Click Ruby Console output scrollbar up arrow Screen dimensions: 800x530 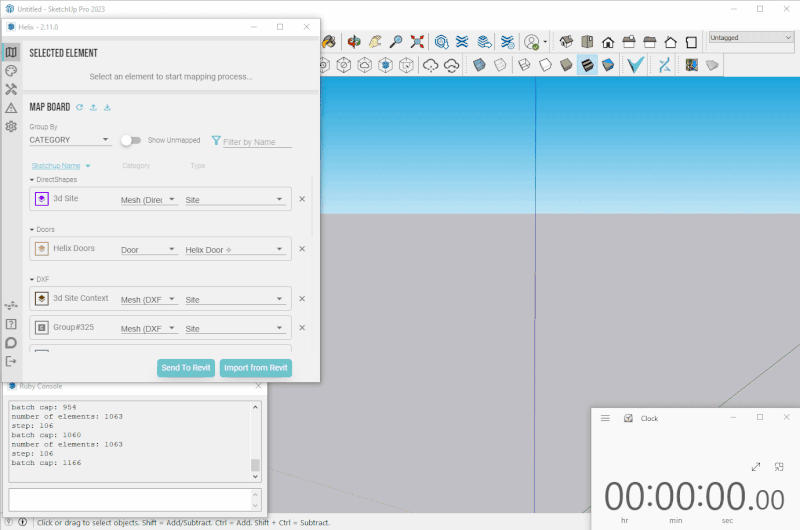click(256, 407)
